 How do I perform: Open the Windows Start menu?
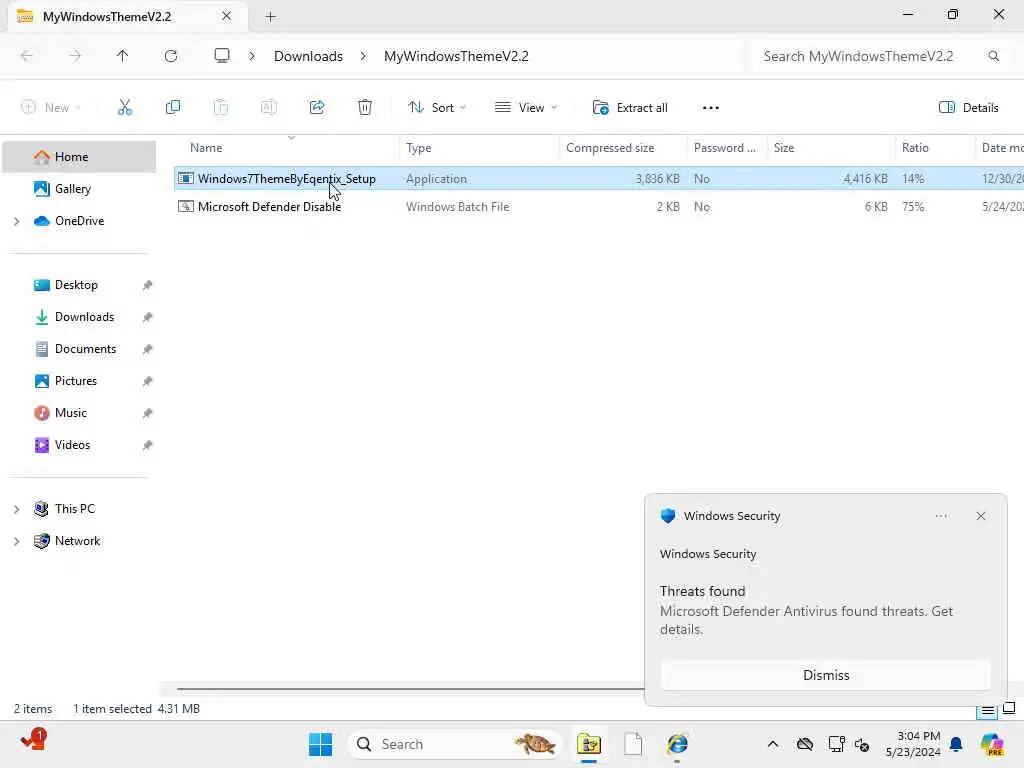point(320,744)
